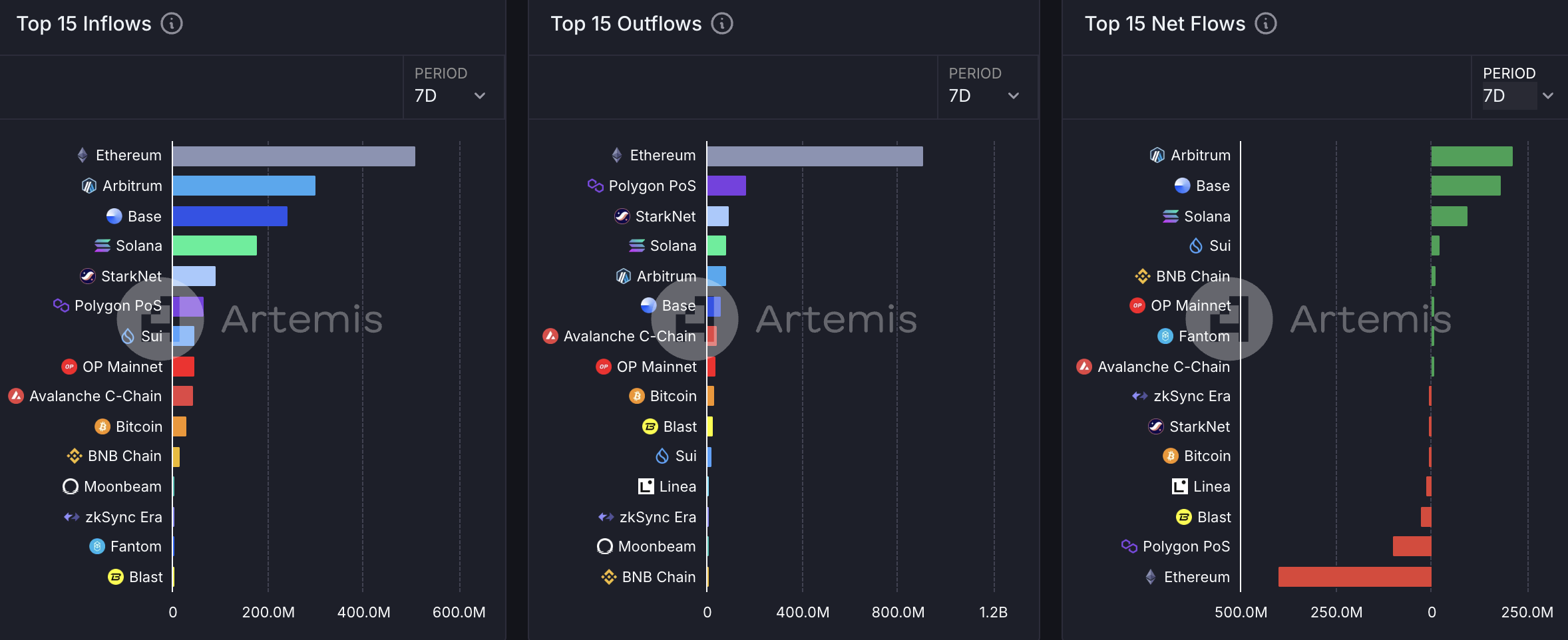Click the Polygon PoS logo in Outflows chart
This screenshot has height=640, width=1568.
click(595, 186)
